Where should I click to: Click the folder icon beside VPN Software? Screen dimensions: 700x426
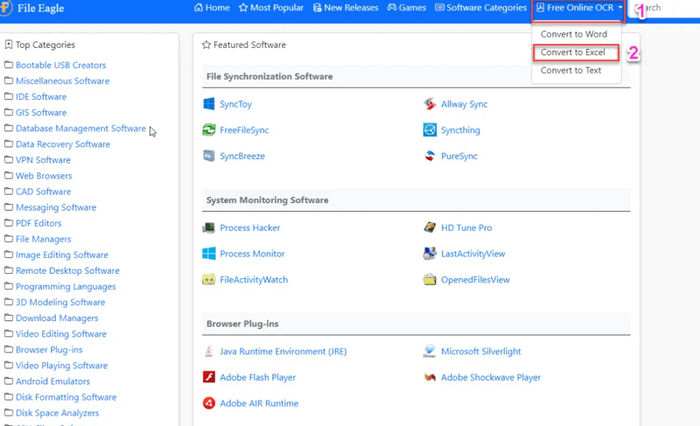[8, 159]
